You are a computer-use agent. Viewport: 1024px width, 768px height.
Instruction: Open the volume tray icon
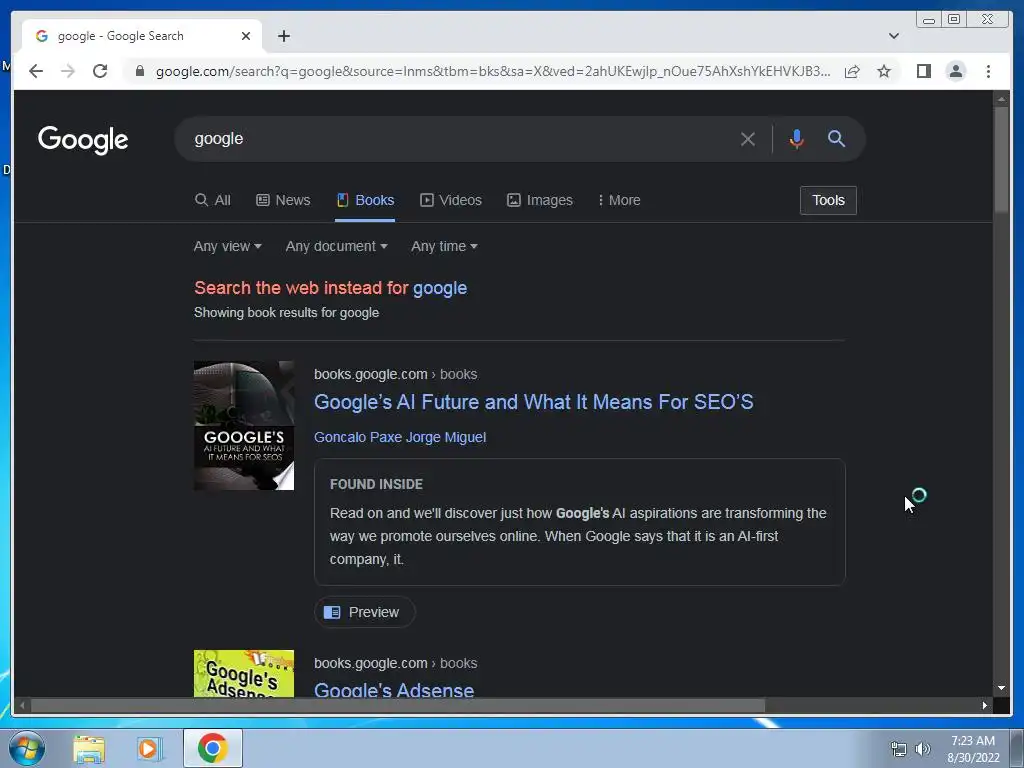(x=922, y=749)
